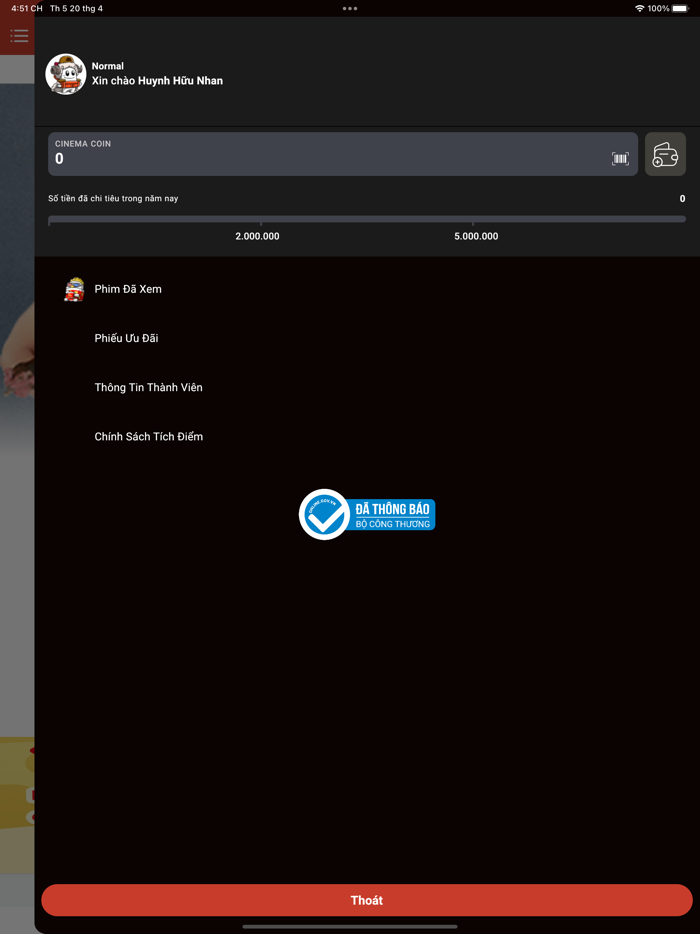Open Thông Tin Thành Viên
The width and height of the screenshot is (700, 934).
tap(148, 388)
